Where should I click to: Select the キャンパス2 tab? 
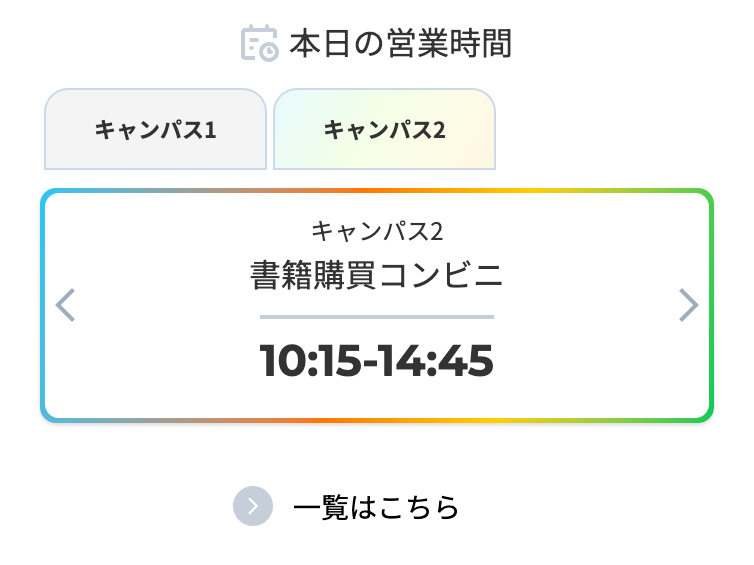384,129
